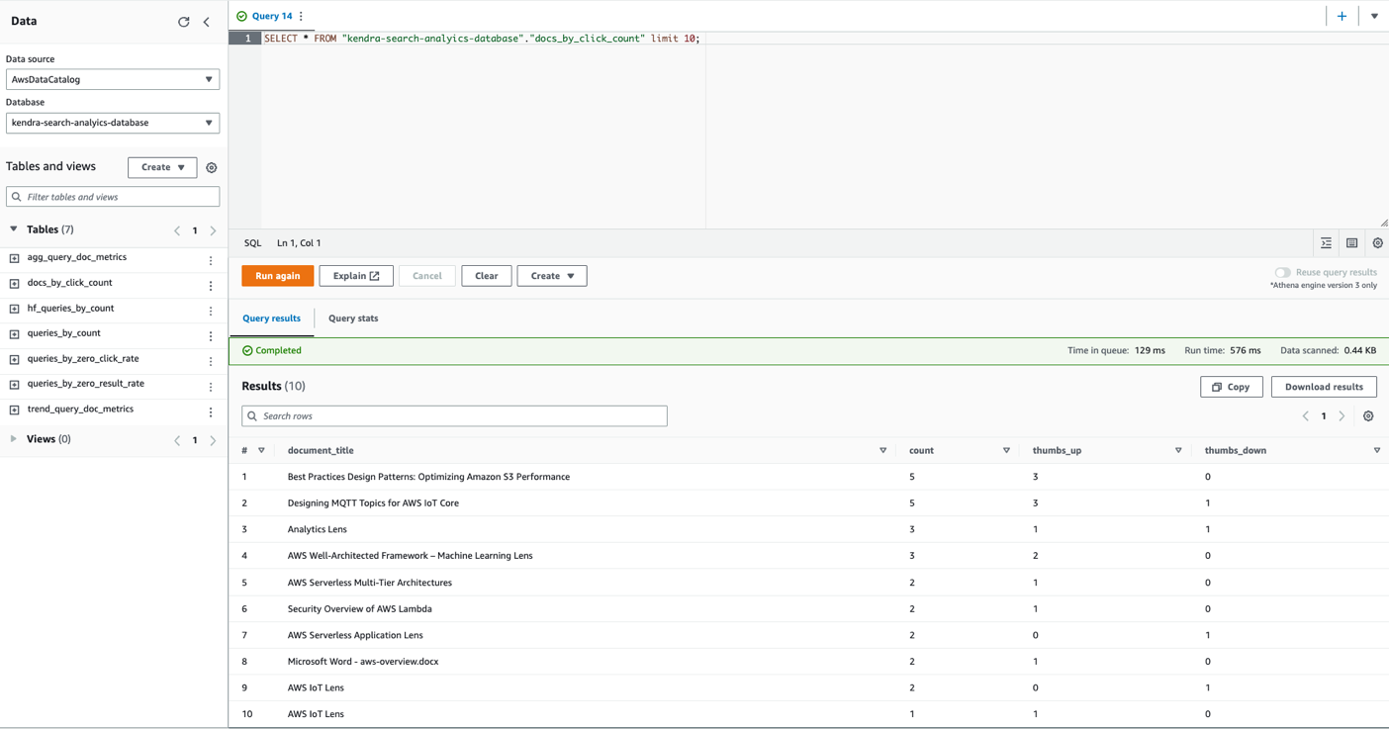Screen dimensions: 1393x733
Task: Click 'AWS Serverless Multi-Tier Architectures' cell
Action: [370, 583]
